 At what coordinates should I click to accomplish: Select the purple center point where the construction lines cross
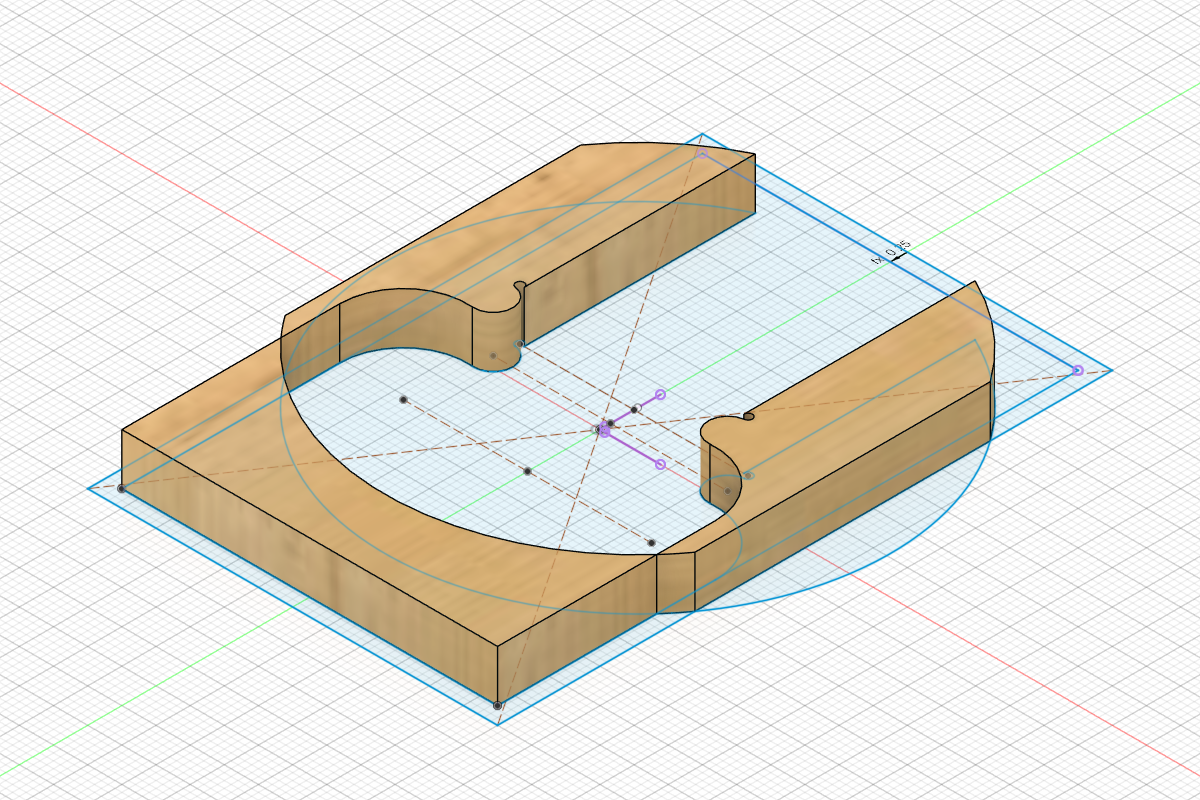point(604,431)
